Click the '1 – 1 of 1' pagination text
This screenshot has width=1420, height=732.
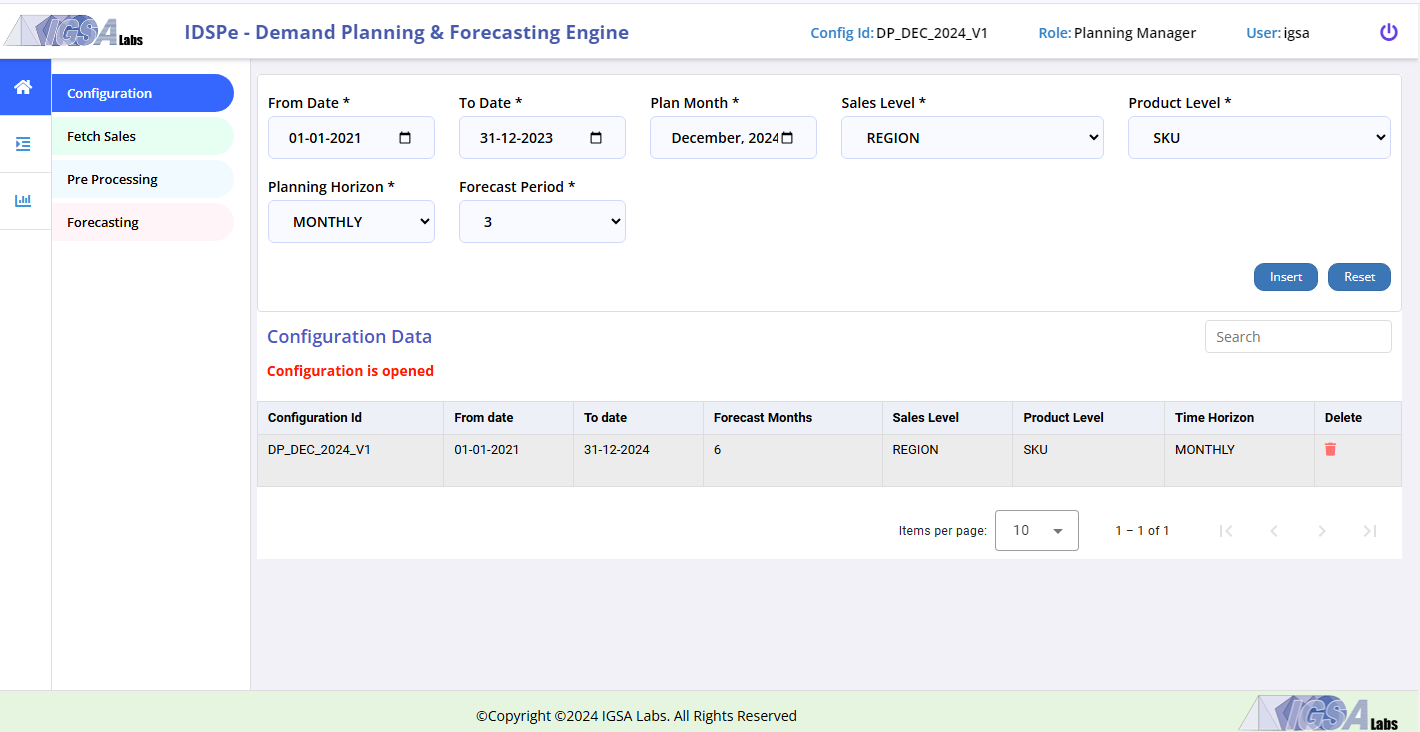[x=1142, y=531]
